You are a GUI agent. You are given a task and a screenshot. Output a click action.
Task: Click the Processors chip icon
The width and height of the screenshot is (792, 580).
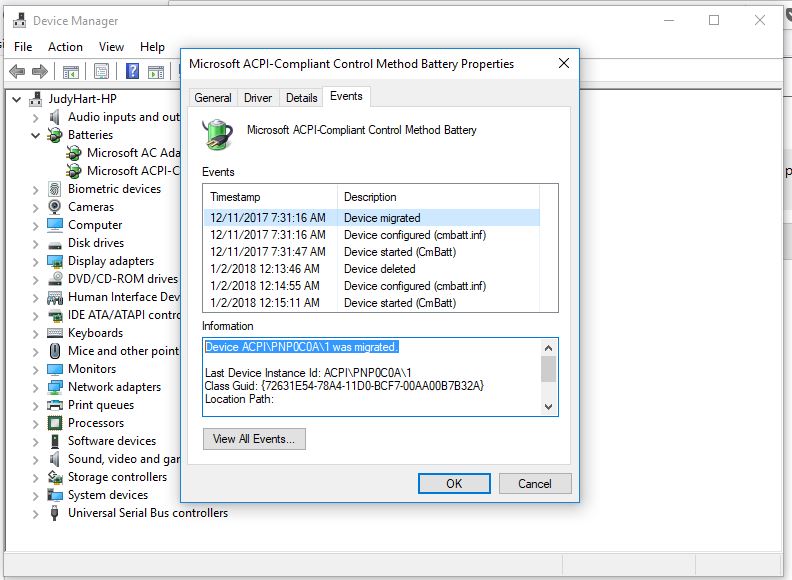[x=55, y=423]
